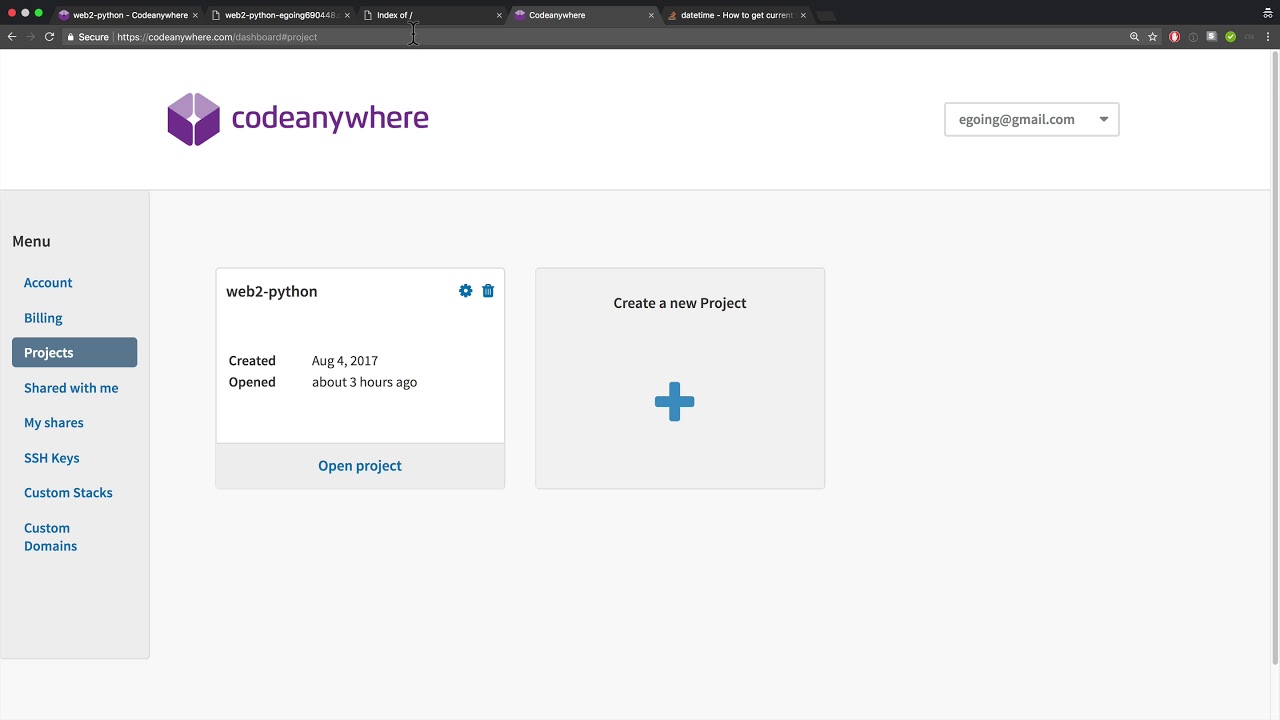
Task: Switch to the 'Index of /' browser tab
Action: pyautogui.click(x=430, y=15)
